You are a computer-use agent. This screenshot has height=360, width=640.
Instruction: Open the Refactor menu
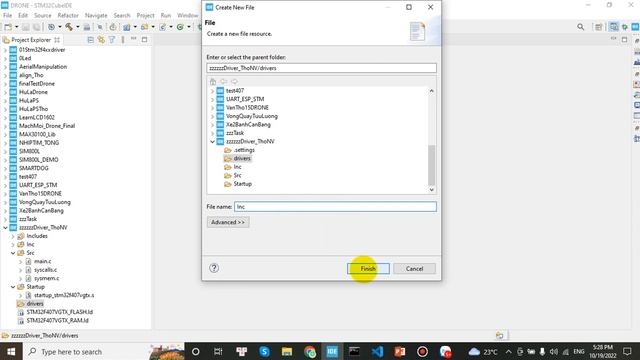(x=68, y=16)
